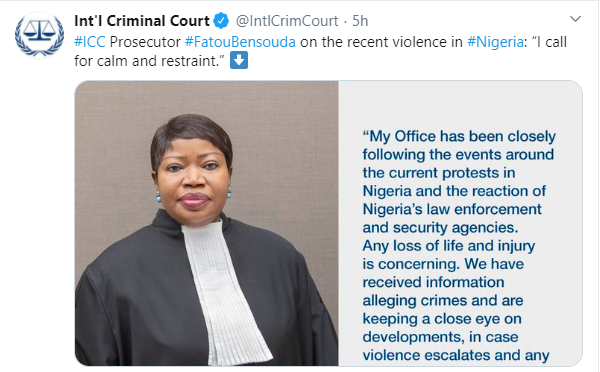
Task: Open the 5h tweet timestamp
Action: coord(360,21)
